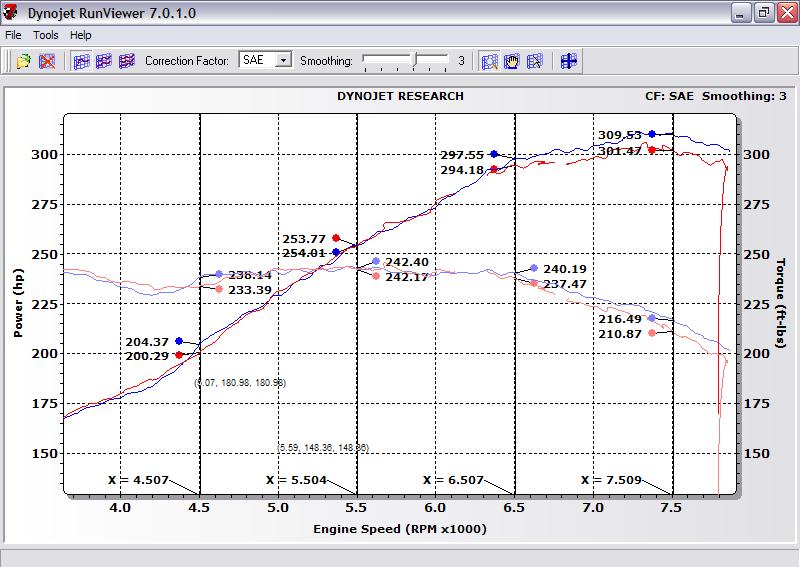Screen dimensions: 800x567
Task: Click the 210.87 torque data point
Action: [652, 333]
